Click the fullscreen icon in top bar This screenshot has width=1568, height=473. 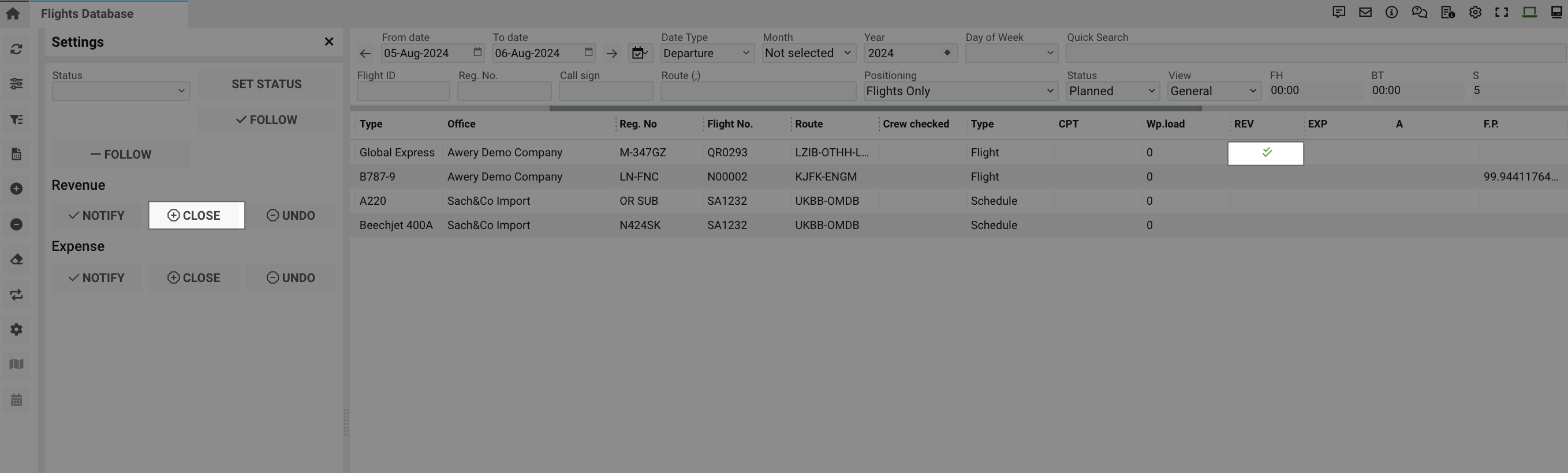(1502, 12)
